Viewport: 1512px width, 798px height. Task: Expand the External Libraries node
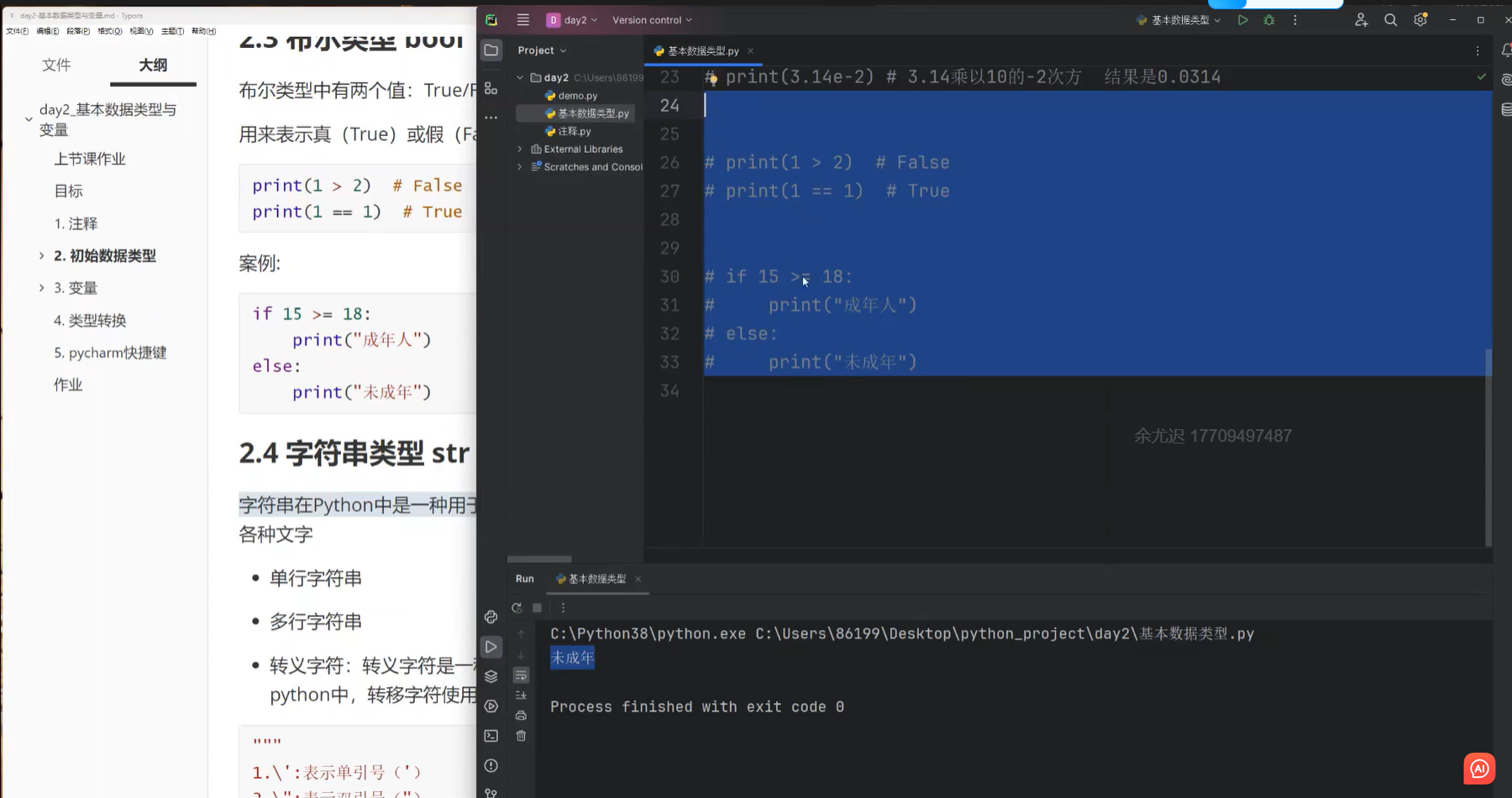(520, 149)
